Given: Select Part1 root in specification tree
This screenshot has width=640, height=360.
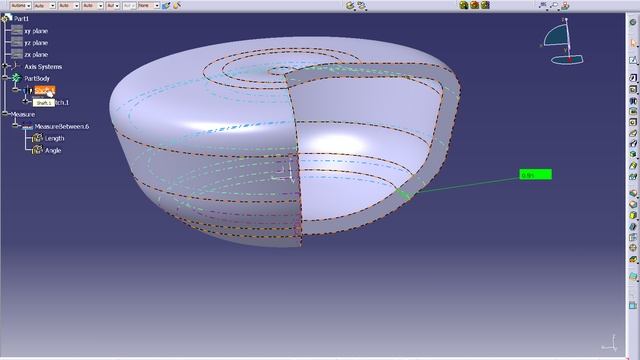Looking at the screenshot, I should coord(21,18).
